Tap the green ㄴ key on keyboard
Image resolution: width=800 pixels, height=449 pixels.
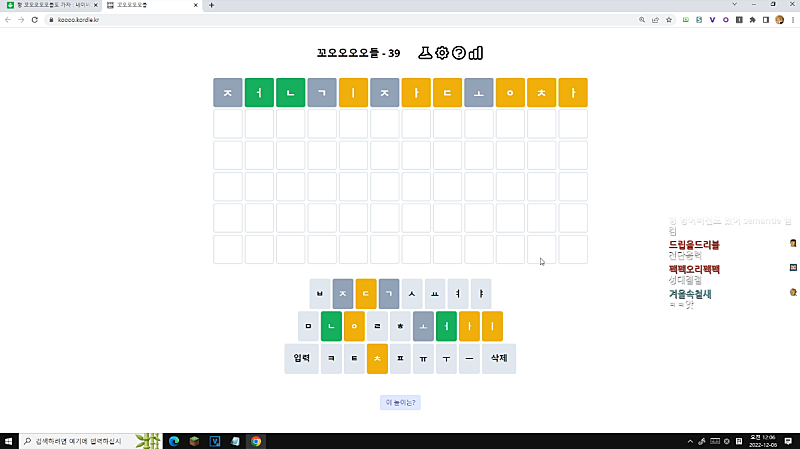[x=331, y=326]
